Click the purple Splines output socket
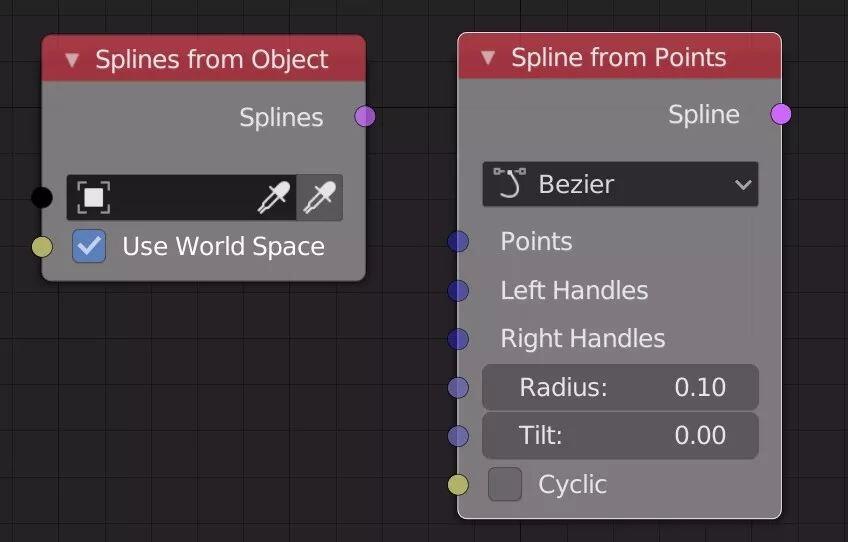Viewport: 848px width, 542px height. [365, 116]
